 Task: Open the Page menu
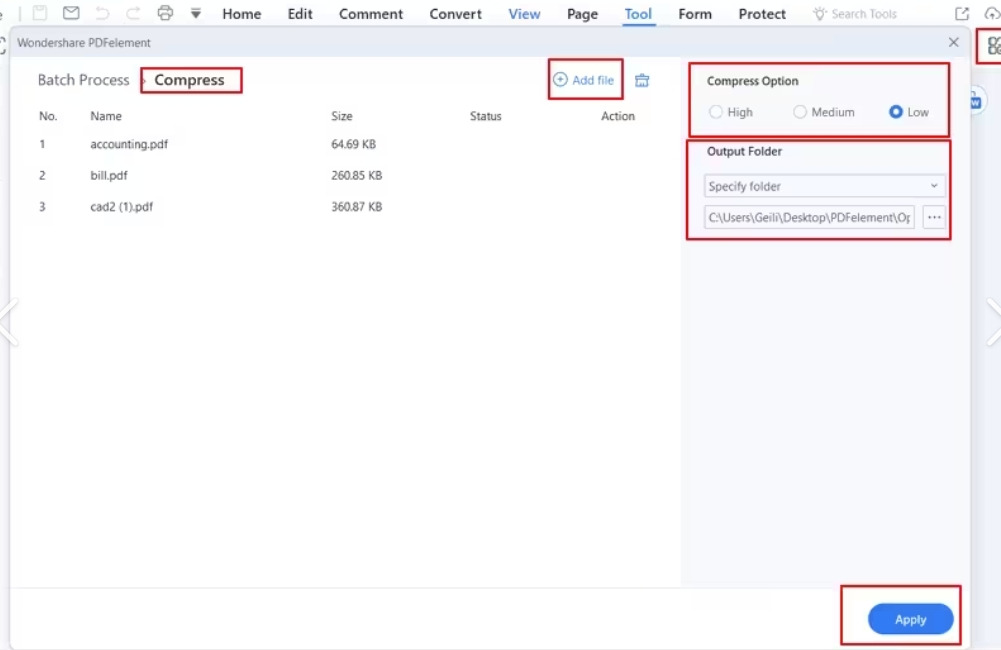pos(582,14)
